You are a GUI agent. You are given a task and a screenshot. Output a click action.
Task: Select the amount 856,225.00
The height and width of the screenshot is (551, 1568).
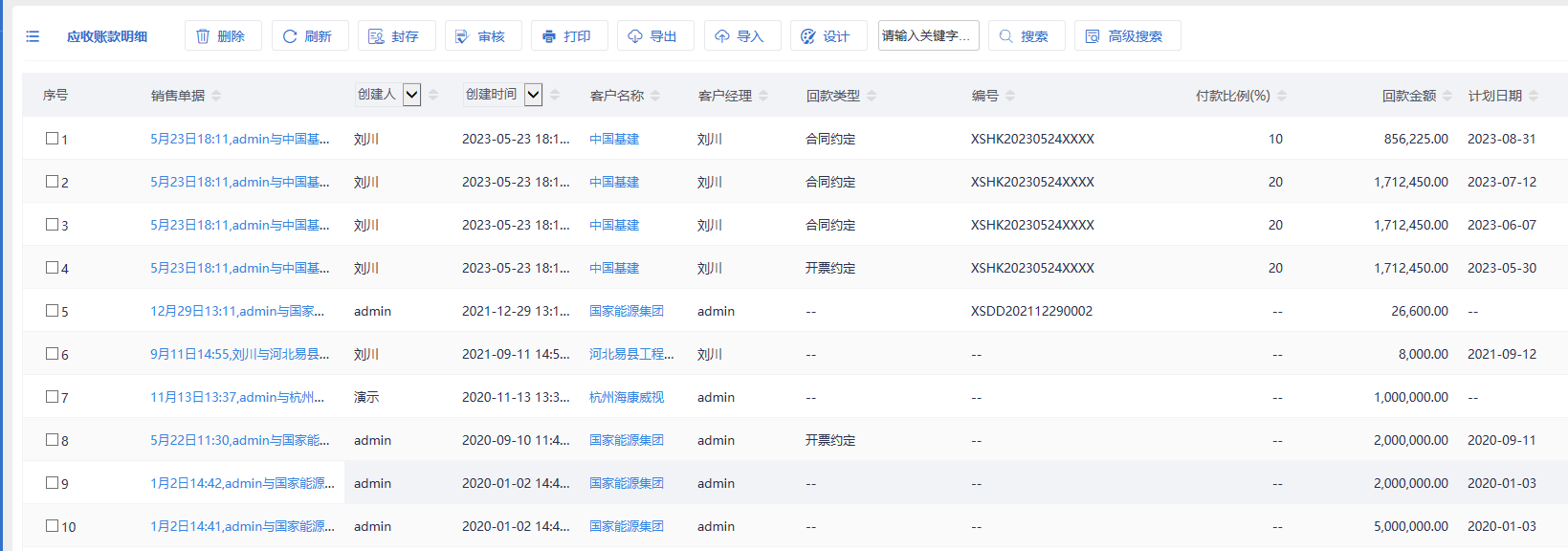1416,139
